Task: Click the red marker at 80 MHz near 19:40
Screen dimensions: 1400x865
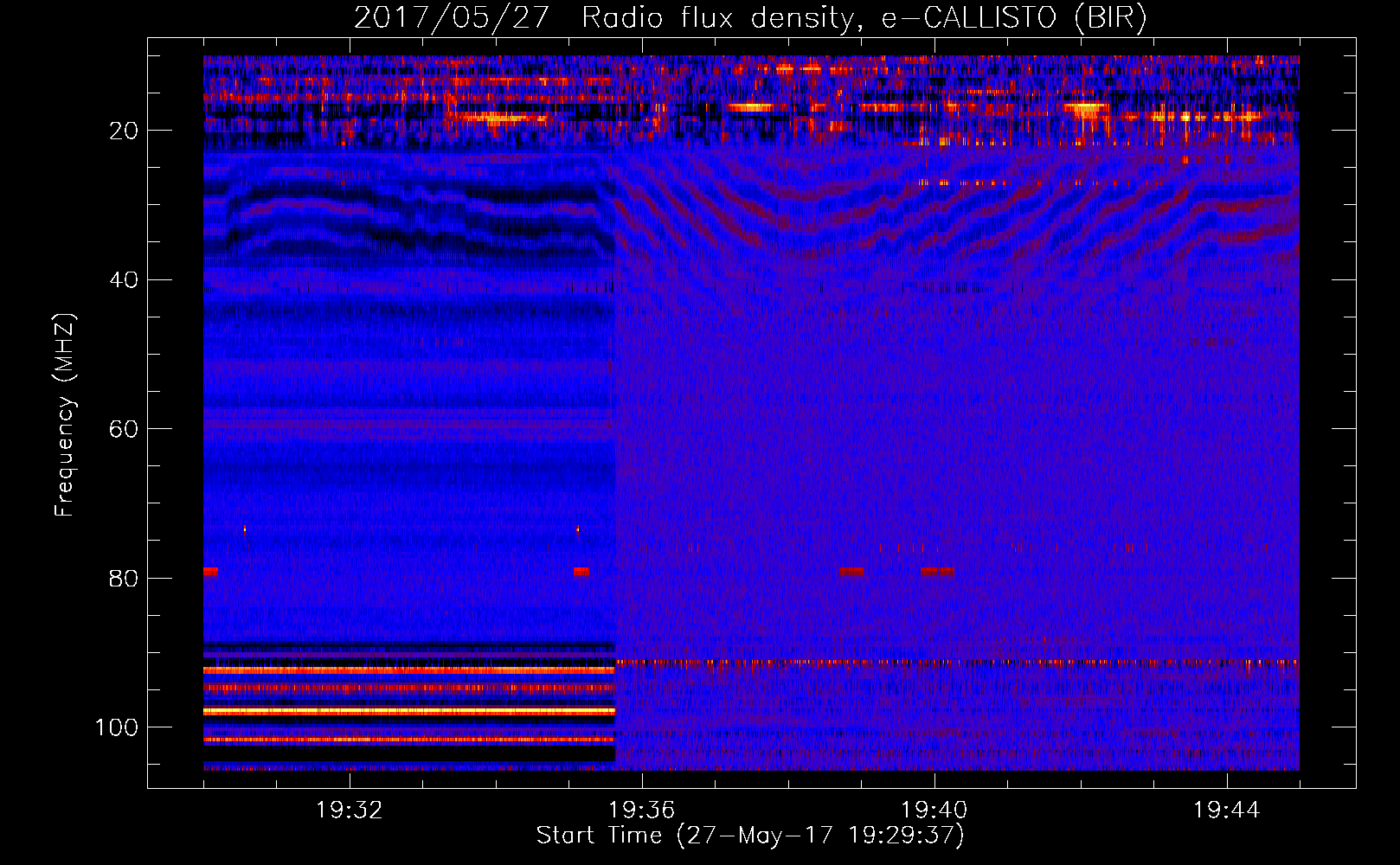Action: tap(938, 572)
